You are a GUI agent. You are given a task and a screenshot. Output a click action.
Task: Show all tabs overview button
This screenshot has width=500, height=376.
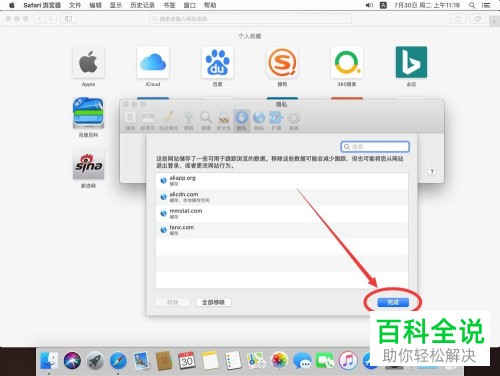pyautogui.click(x=477, y=19)
